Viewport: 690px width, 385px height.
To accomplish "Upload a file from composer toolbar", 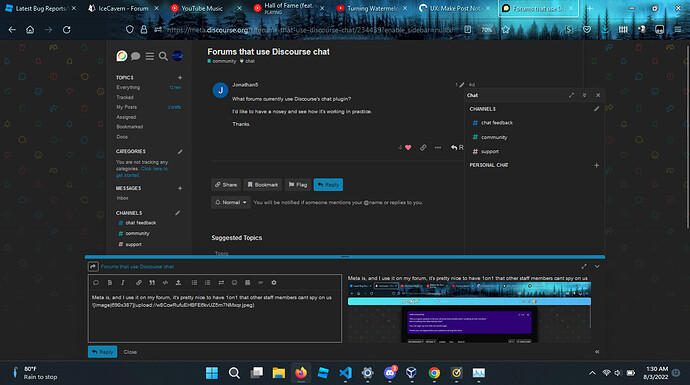I will (178, 282).
